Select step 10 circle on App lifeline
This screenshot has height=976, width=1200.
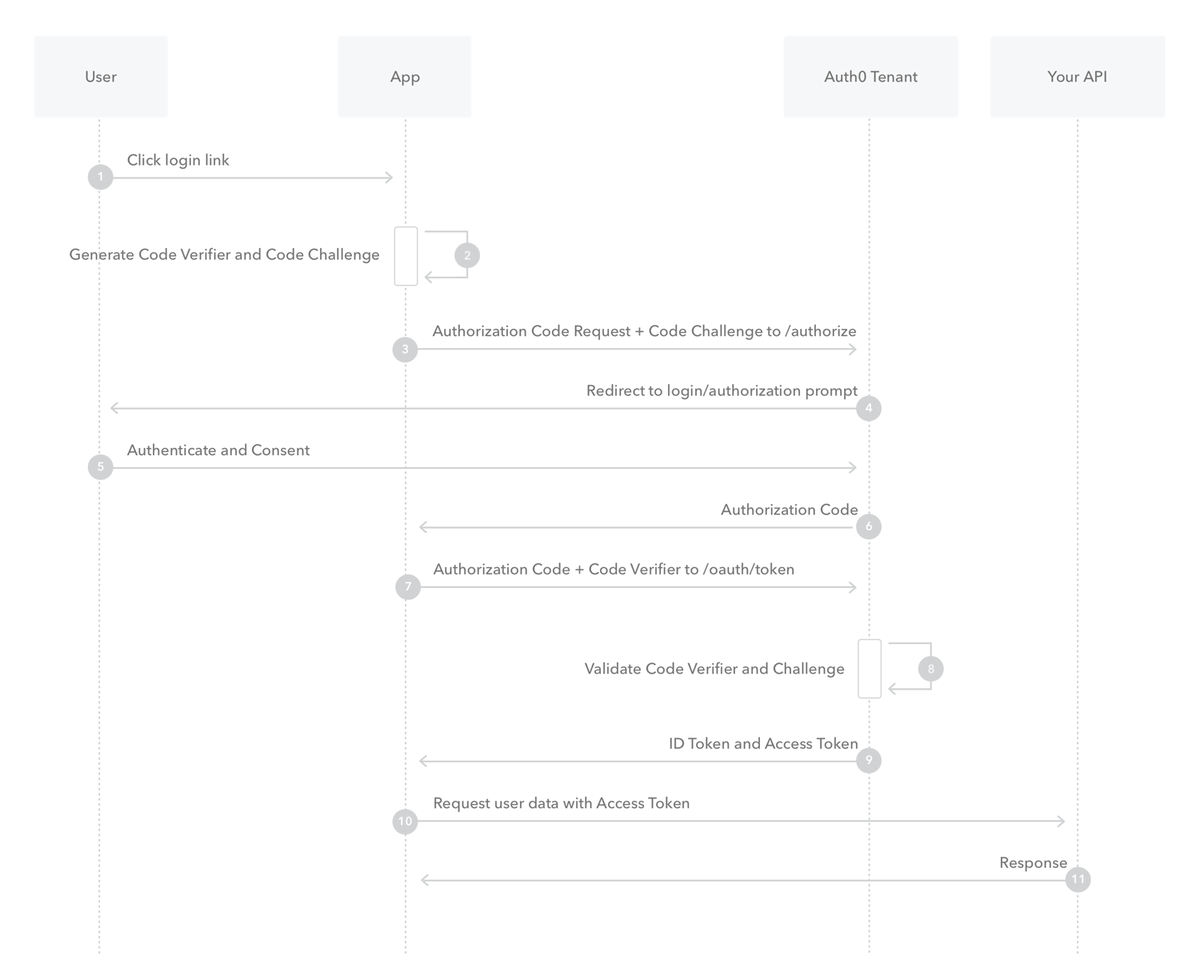(x=405, y=821)
